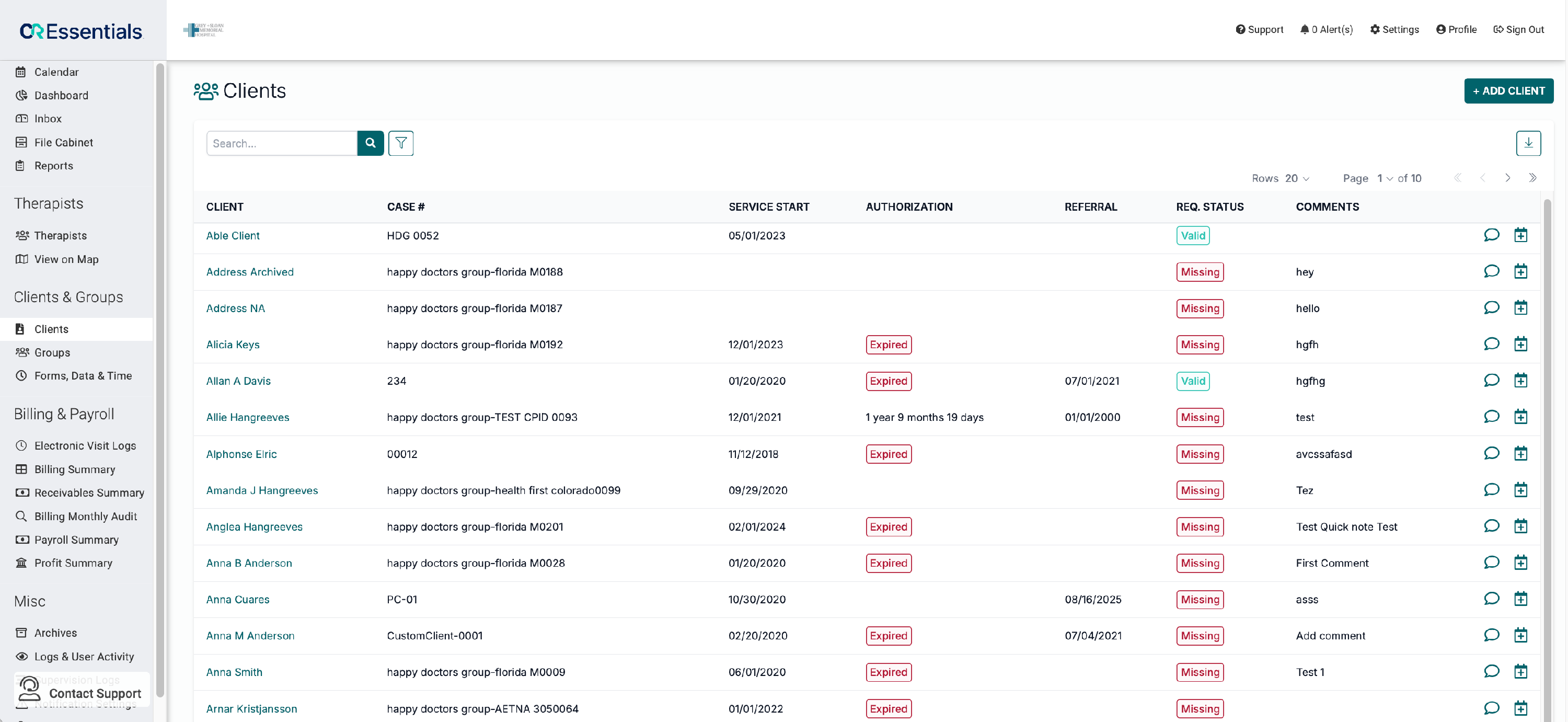Open Allan A Davis client link

point(238,381)
